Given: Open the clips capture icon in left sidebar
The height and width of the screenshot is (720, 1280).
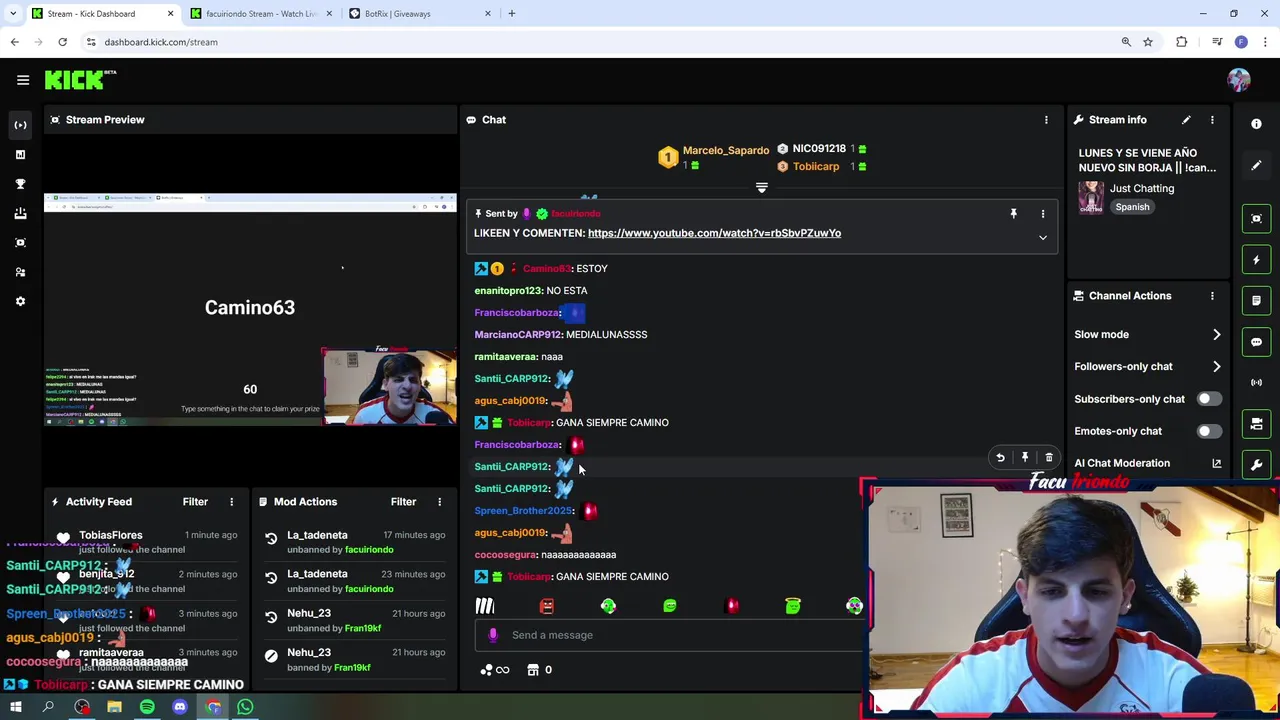Looking at the screenshot, I should point(20,242).
